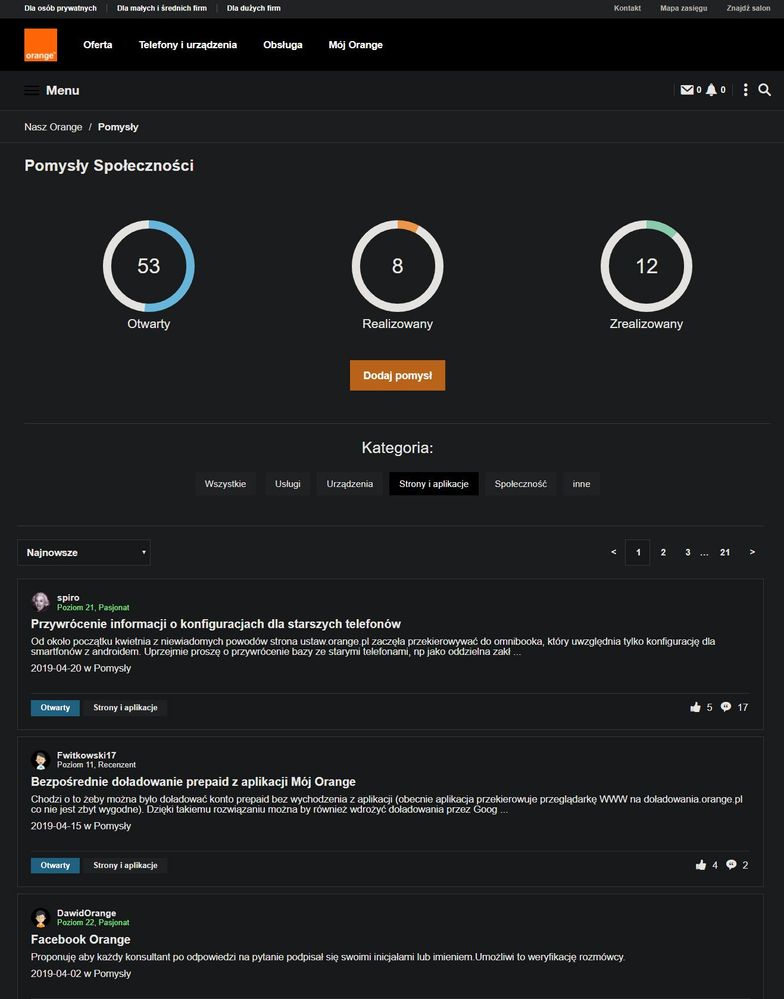Click the Zrealizowany 12 progress ring
The height and width of the screenshot is (999, 784).
[646, 266]
